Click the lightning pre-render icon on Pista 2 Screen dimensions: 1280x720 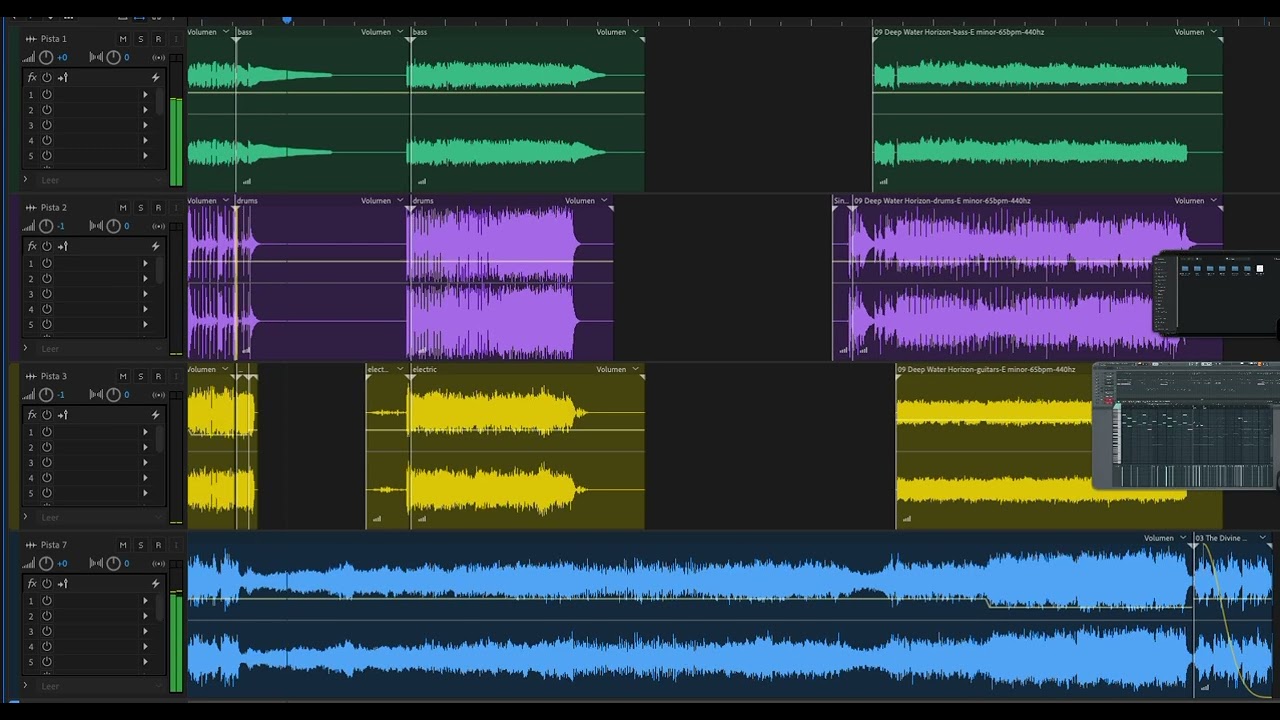tap(155, 246)
